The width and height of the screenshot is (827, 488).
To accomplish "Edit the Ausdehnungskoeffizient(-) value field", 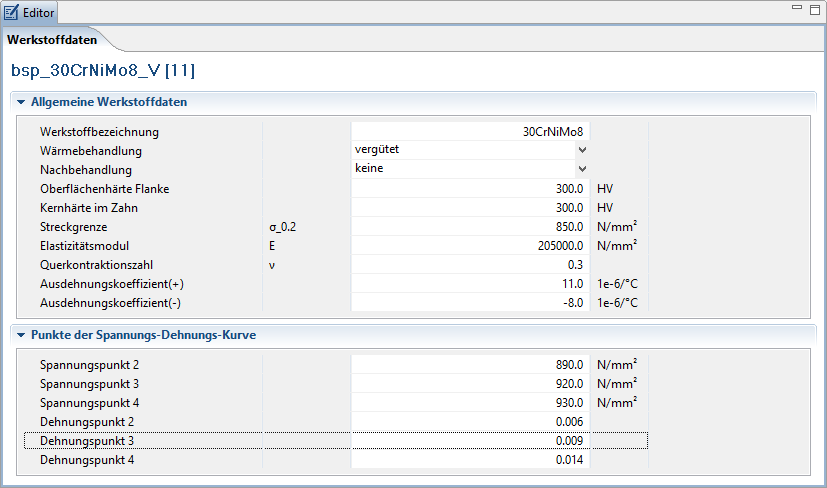I will point(470,303).
